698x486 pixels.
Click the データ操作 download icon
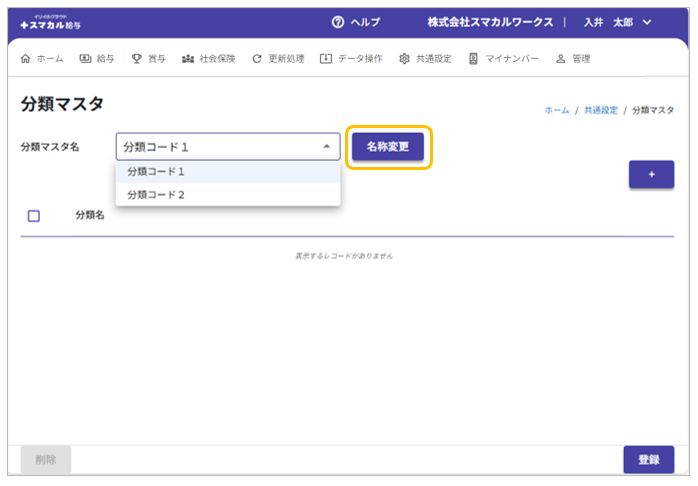pyautogui.click(x=325, y=59)
